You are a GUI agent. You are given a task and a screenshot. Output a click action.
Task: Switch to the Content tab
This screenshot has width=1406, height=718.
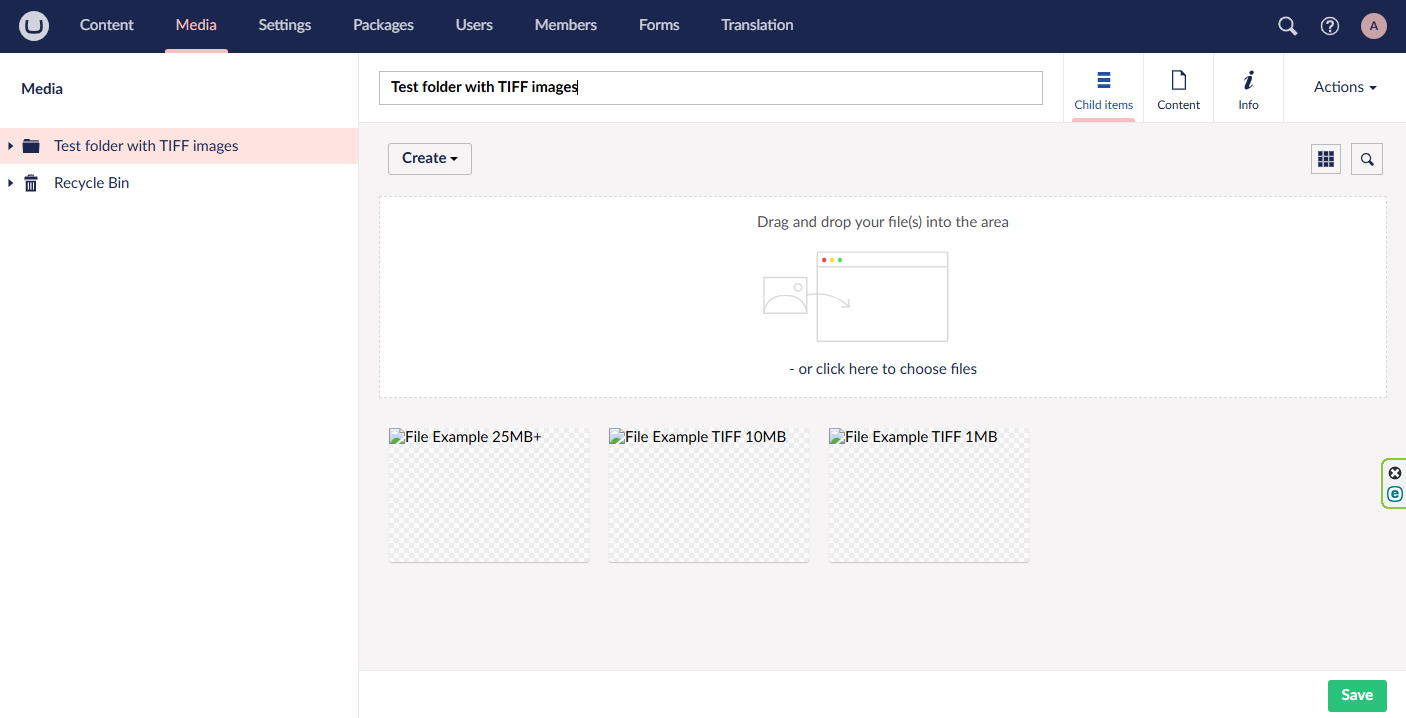[1178, 88]
